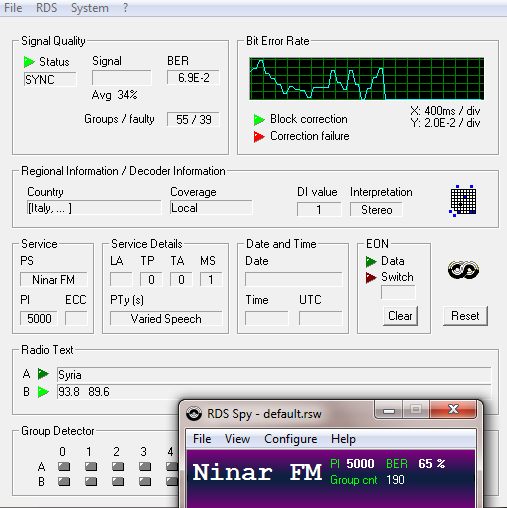Click PI 5000 readout in RDS Spy
This screenshot has height=508, width=507.
tap(352, 464)
